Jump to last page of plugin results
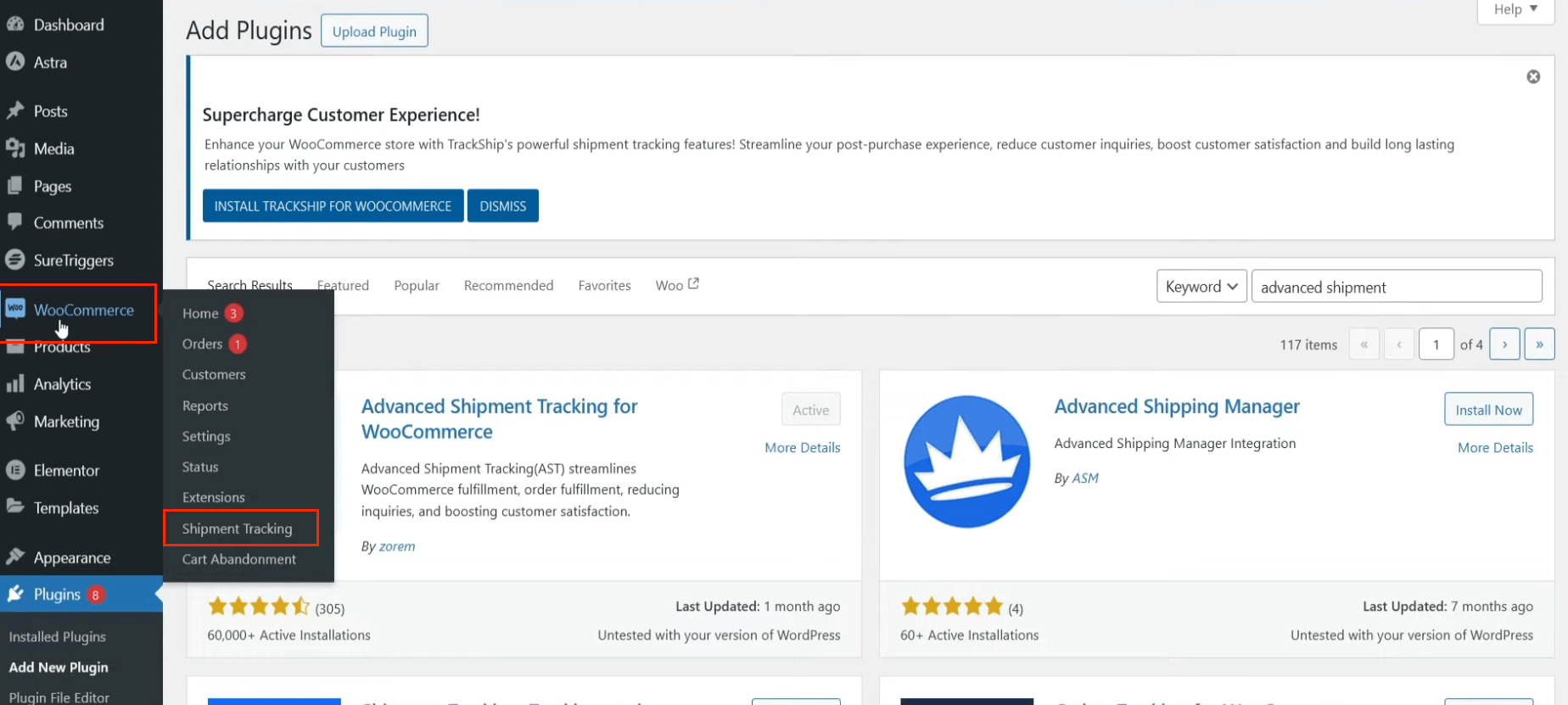This screenshot has width=1568, height=705. [1539, 344]
